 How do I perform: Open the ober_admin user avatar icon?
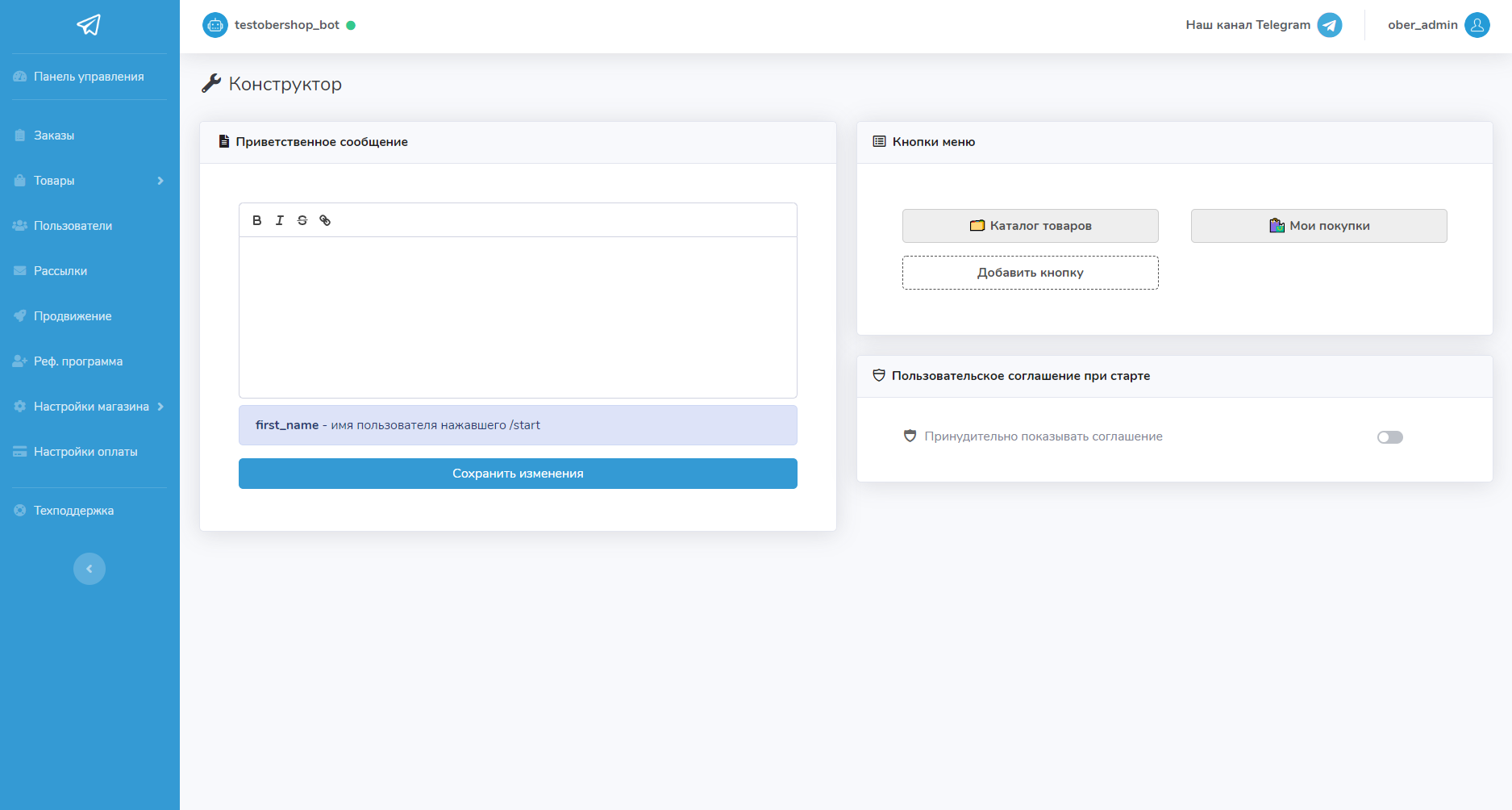click(x=1477, y=25)
